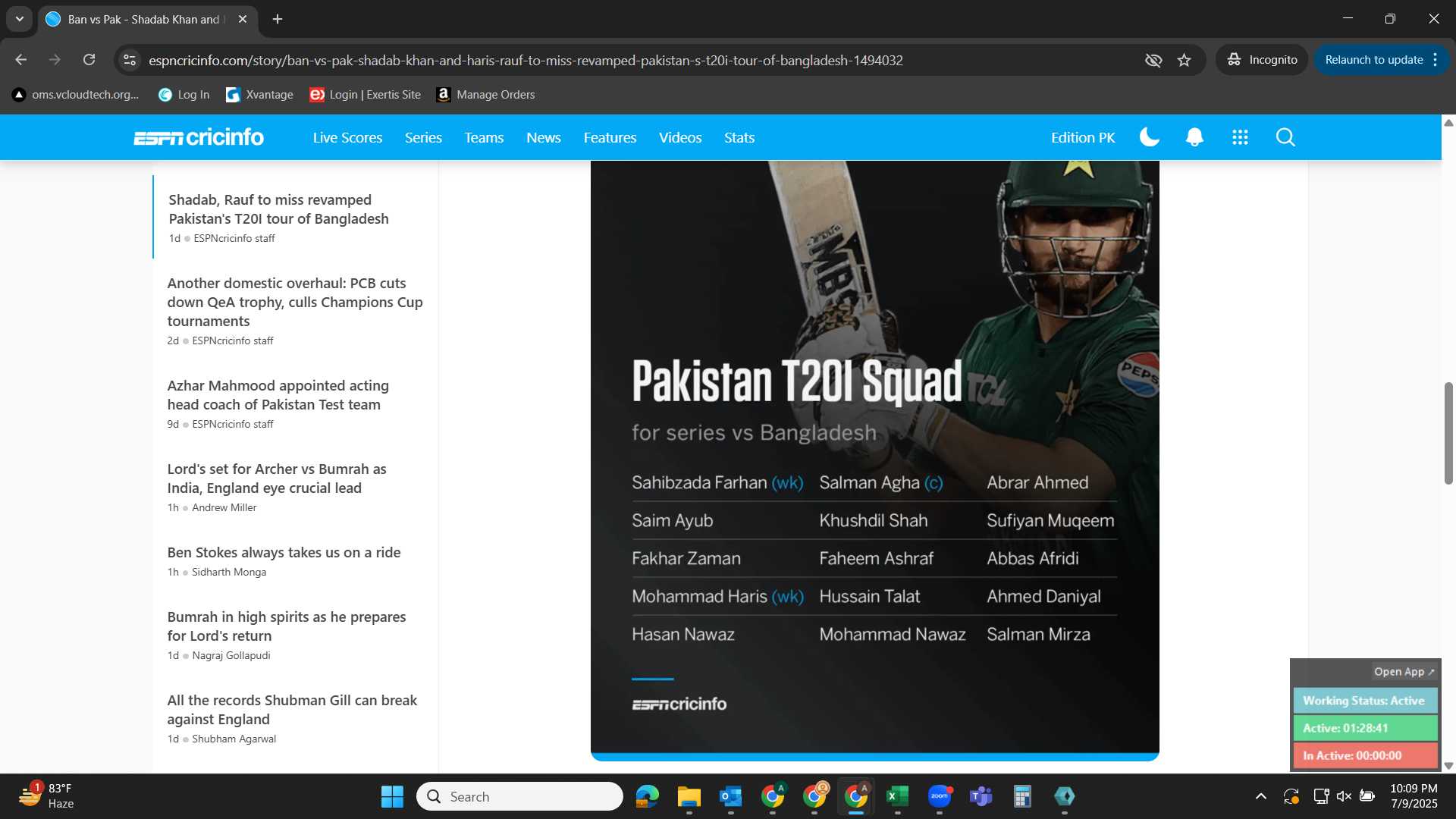Click Open App in tracker widget
The image size is (1456, 819).
point(1404,672)
